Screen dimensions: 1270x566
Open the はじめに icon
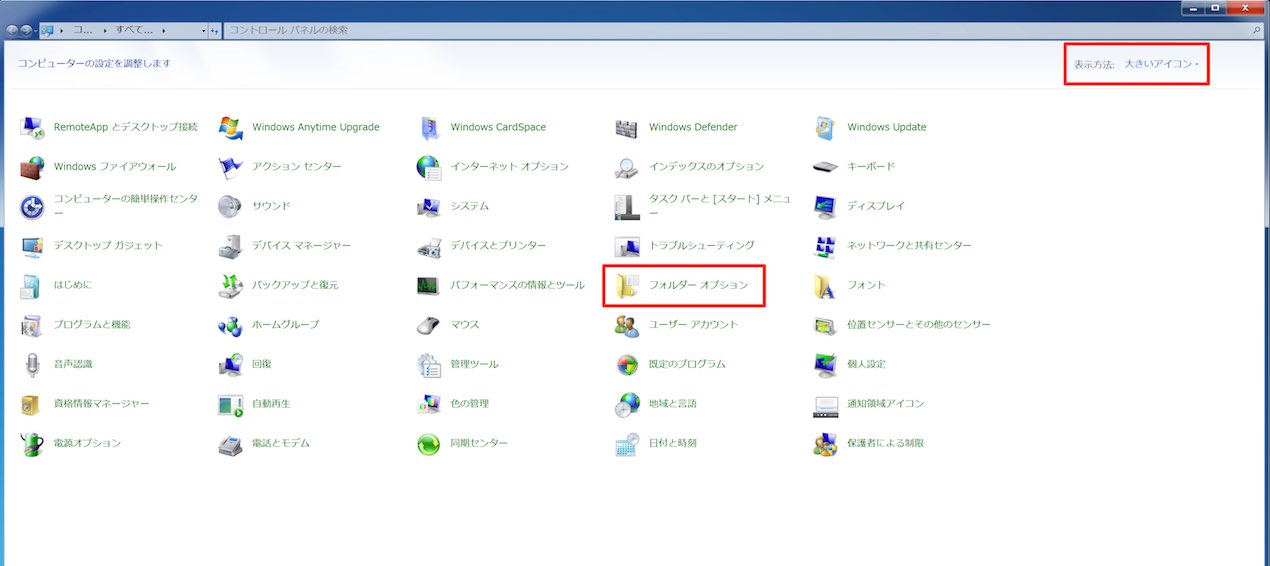(x=32, y=285)
